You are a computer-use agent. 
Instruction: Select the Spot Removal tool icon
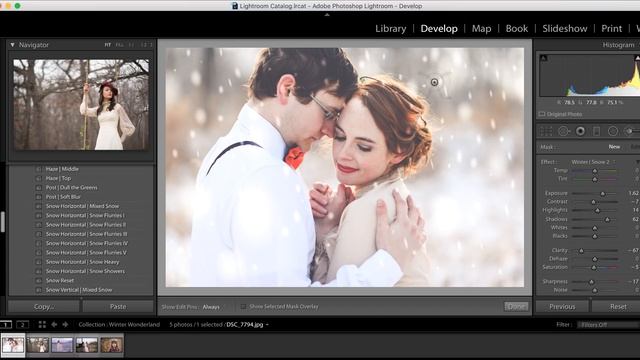coord(564,131)
